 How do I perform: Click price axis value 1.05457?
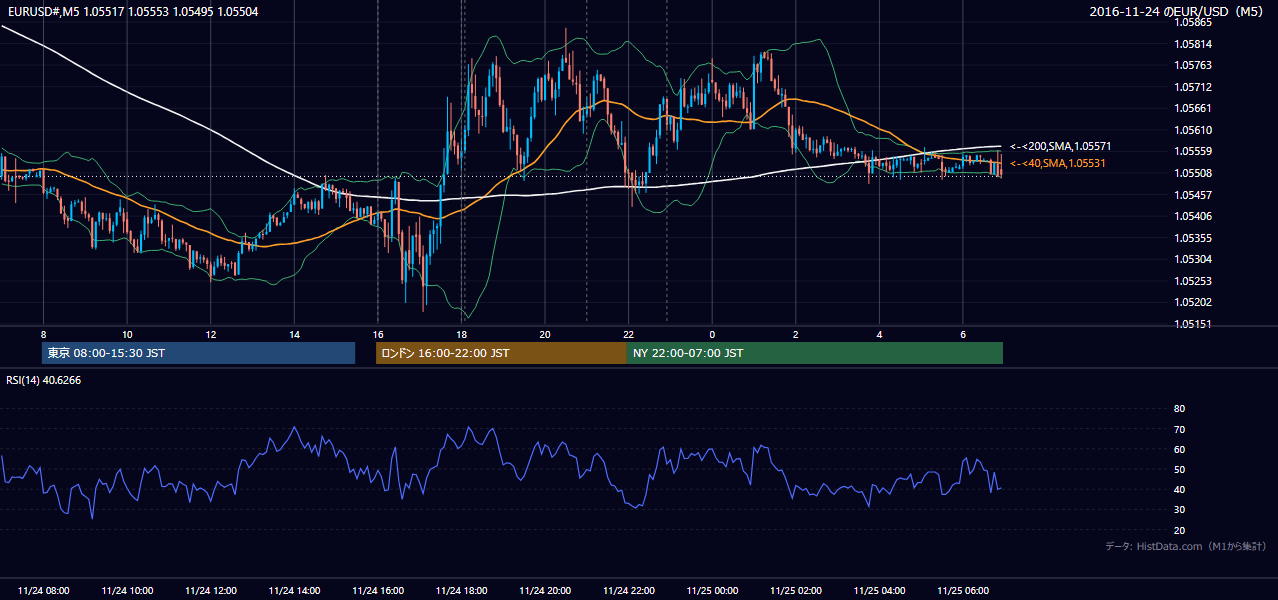[x=1194, y=195]
